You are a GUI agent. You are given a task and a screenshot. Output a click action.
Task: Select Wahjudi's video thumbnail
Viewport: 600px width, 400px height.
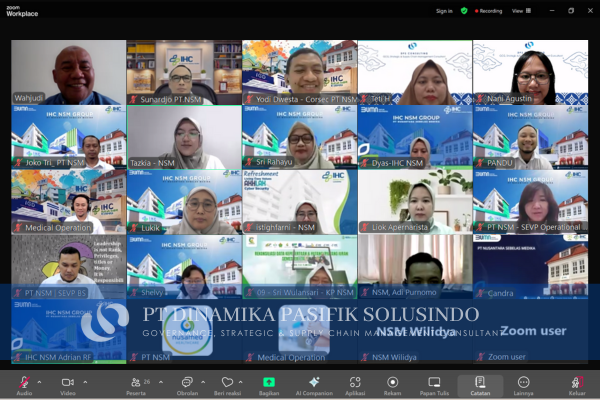68,72
